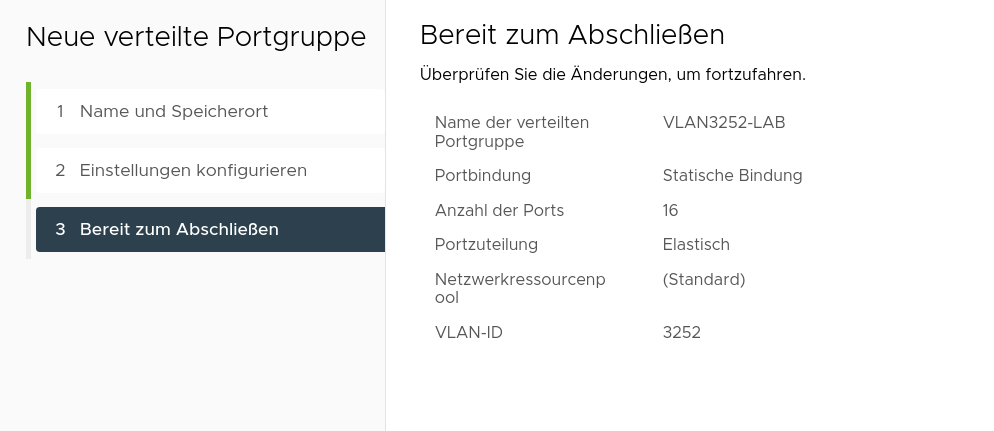Viewport: 994px width, 431px height.
Task: Click step number 3 in wizard sidebar
Action: 60,229
